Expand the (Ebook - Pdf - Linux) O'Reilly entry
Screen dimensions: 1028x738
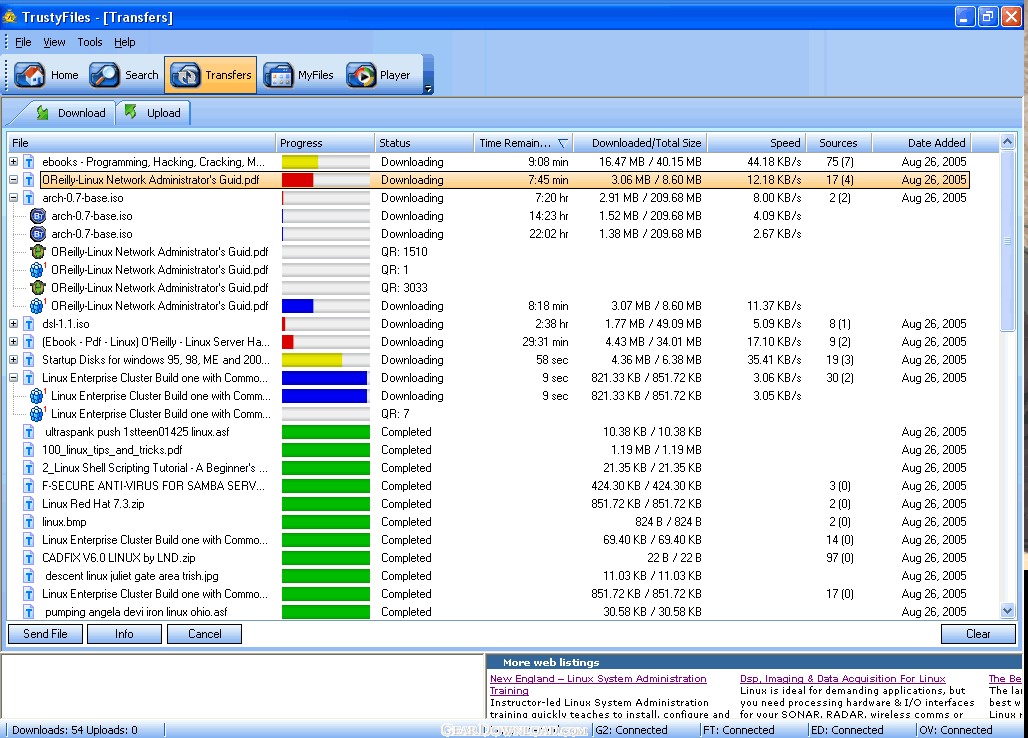(13, 341)
